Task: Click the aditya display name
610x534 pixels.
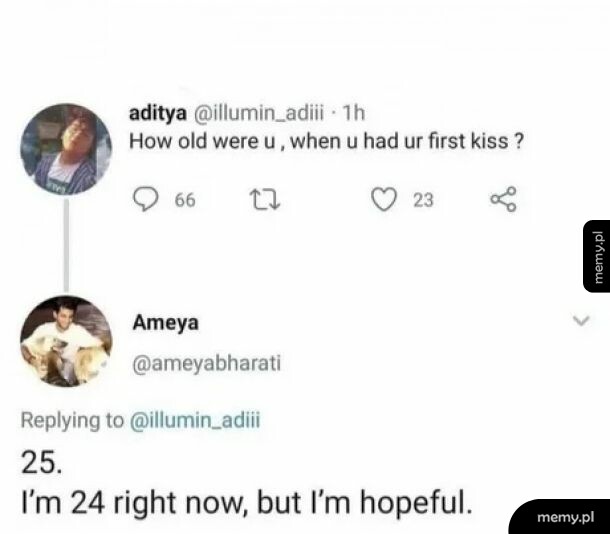Action: coord(158,114)
